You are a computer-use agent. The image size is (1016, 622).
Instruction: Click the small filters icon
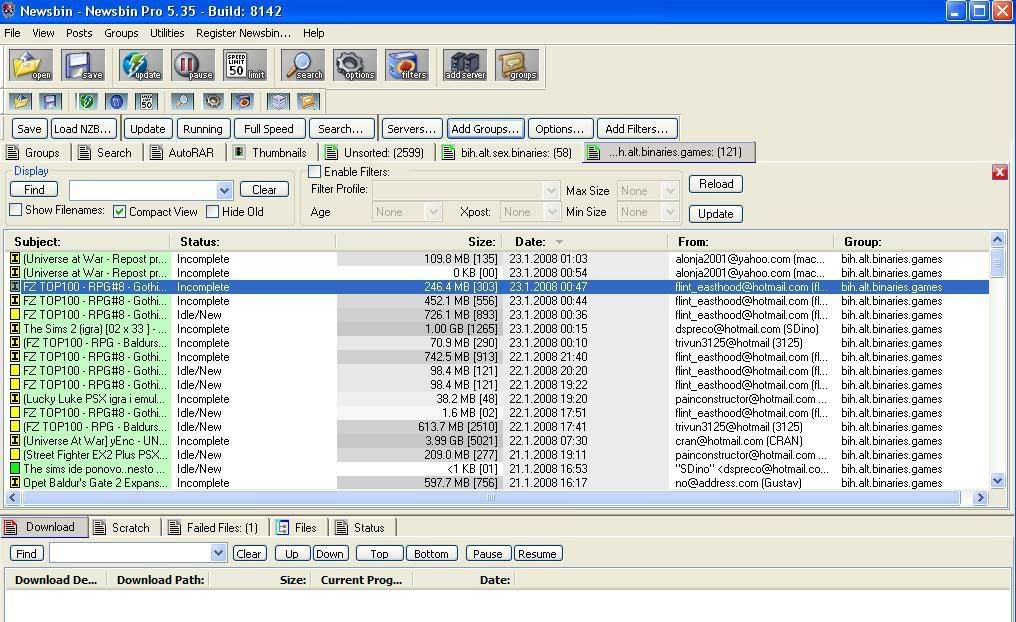coord(242,101)
